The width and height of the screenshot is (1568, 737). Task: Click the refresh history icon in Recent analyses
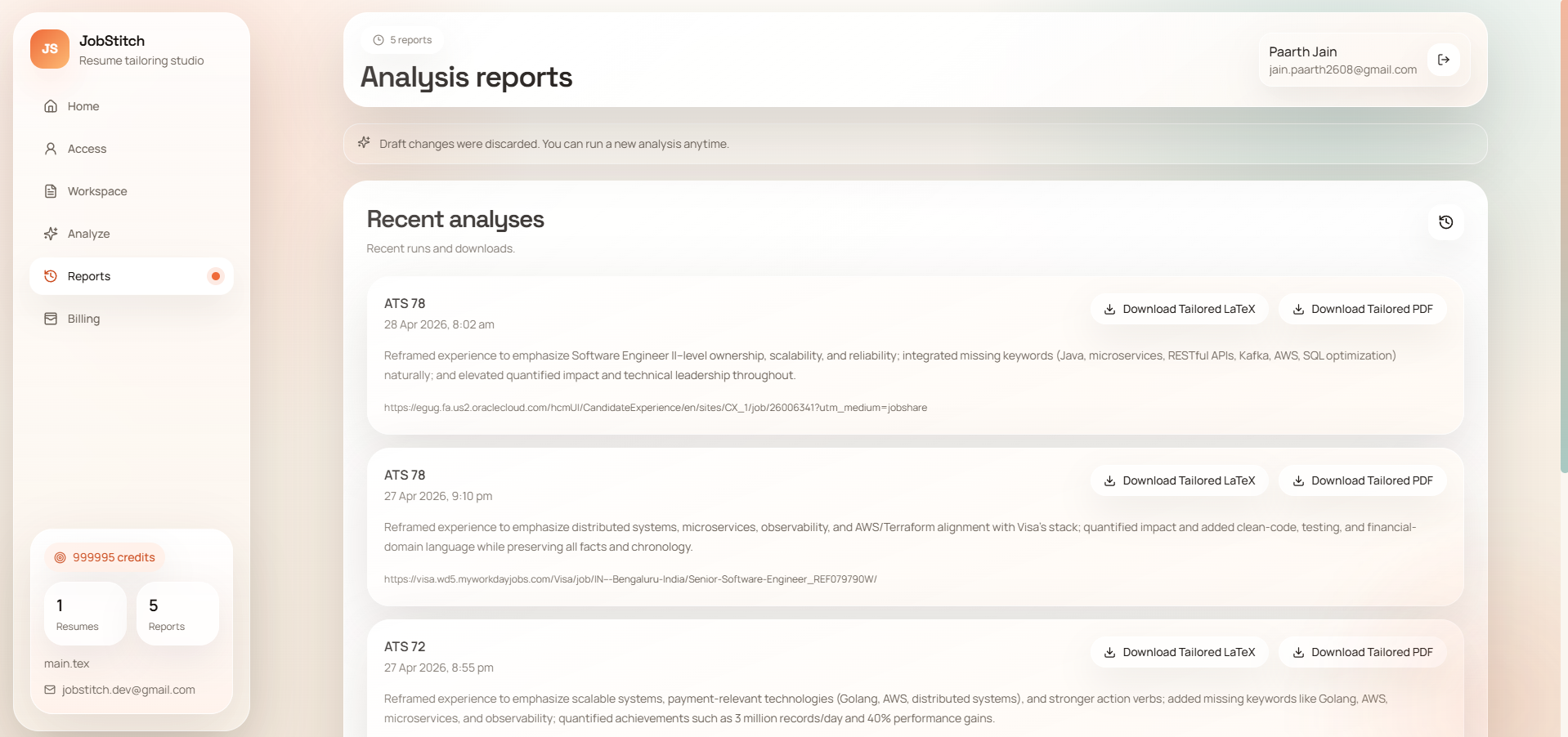(x=1446, y=222)
